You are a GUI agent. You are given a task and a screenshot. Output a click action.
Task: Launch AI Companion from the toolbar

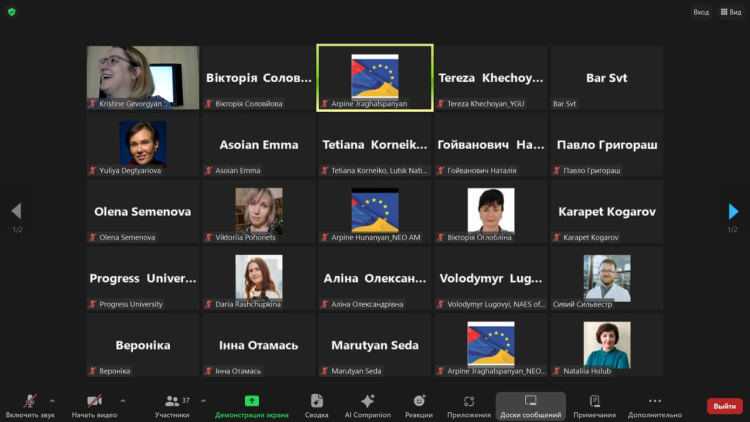click(x=367, y=404)
